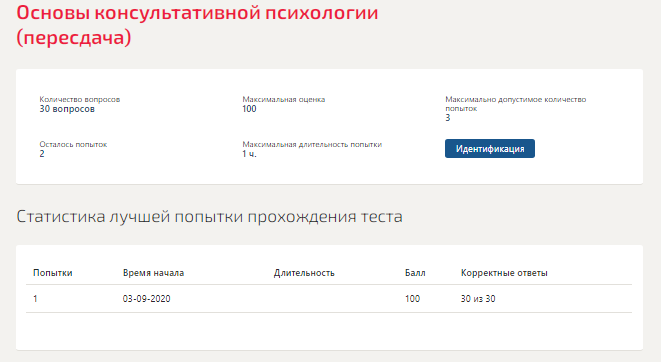Click the Балл column header
Viewport: 661px width, 362px height.
click(415, 273)
